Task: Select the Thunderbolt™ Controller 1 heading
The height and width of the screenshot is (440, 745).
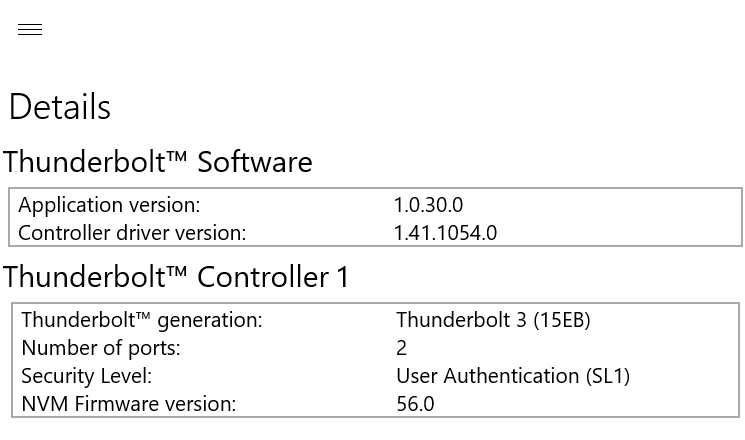Action: pyautogui.click(x=176, y=277)
